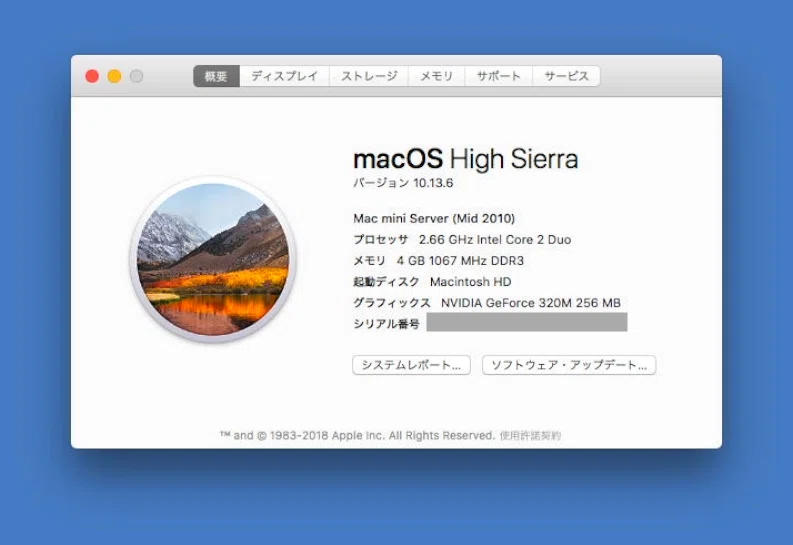
Task: Click the 2.66 GHz Intel Core 2 Duo text
Action: pyautogui.click(x=495, y=240)
